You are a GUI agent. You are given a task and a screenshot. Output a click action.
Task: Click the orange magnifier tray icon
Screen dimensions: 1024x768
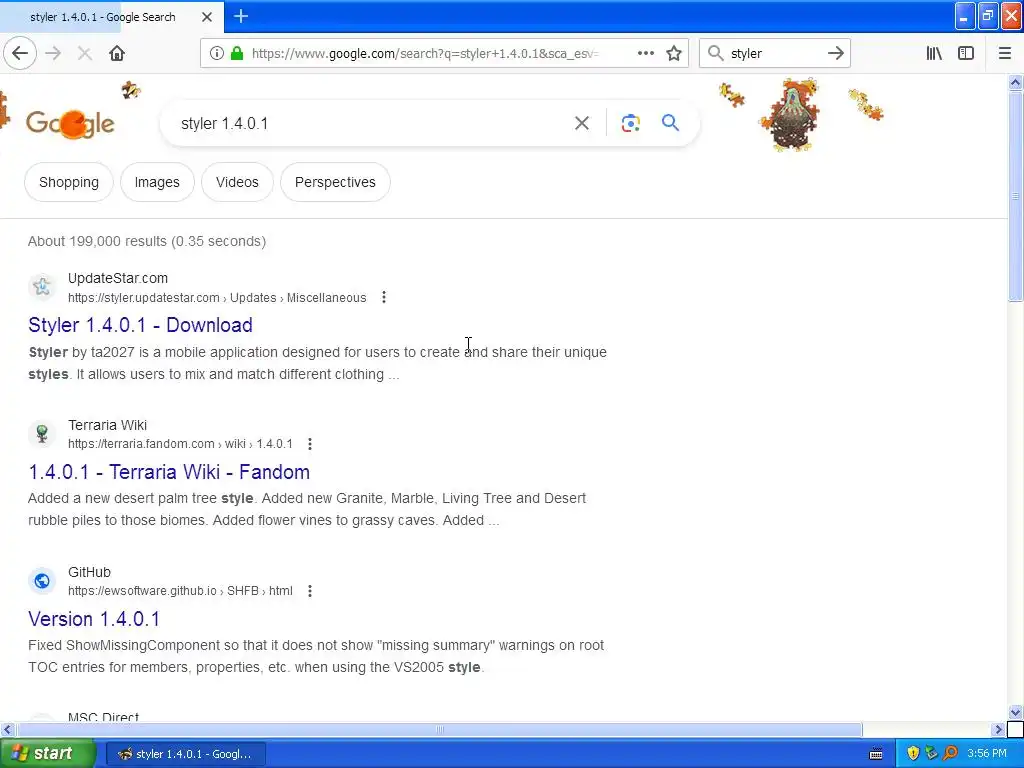(950, 754)
